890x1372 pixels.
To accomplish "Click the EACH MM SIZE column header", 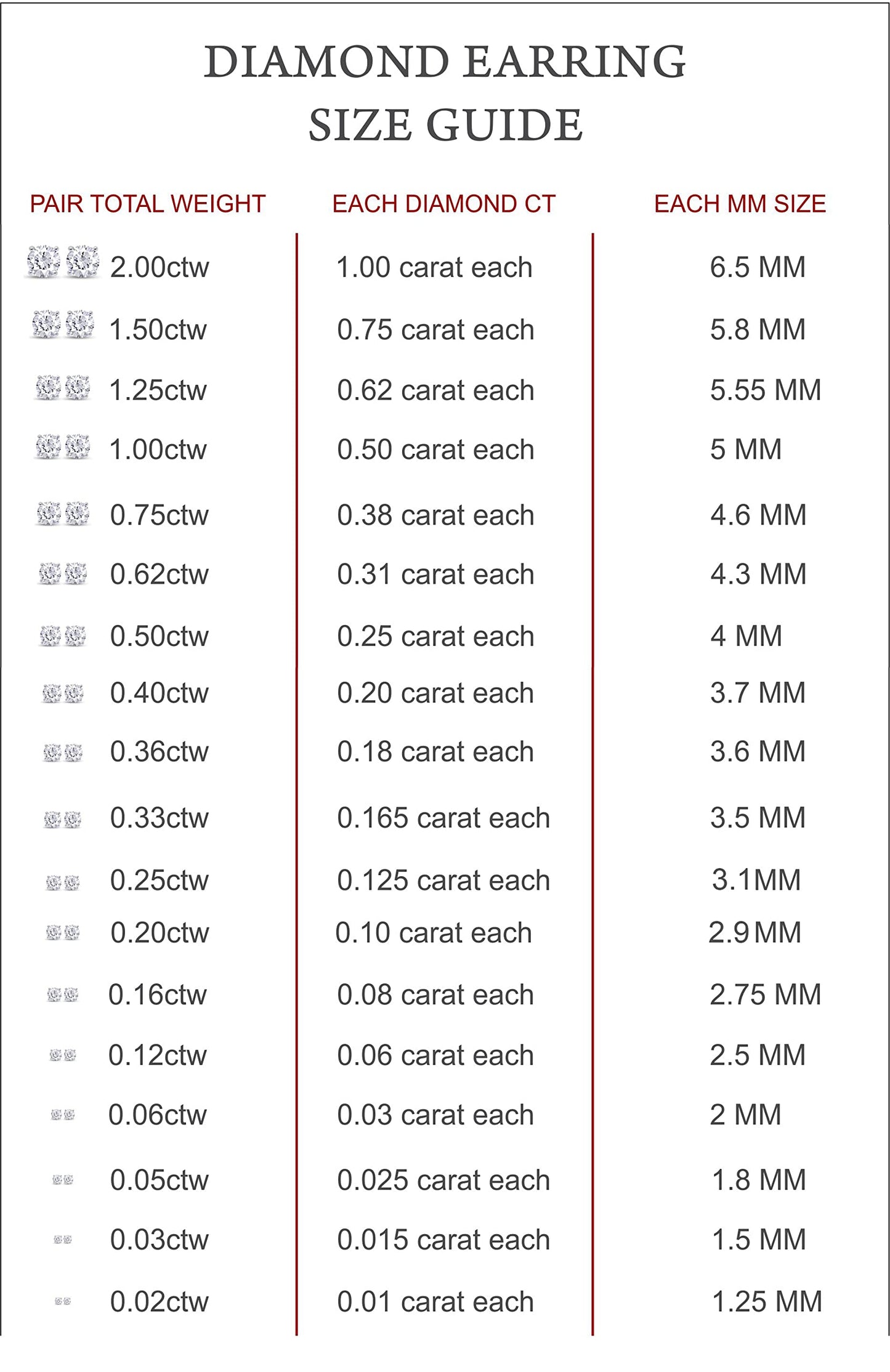I will tap(740, 204).
